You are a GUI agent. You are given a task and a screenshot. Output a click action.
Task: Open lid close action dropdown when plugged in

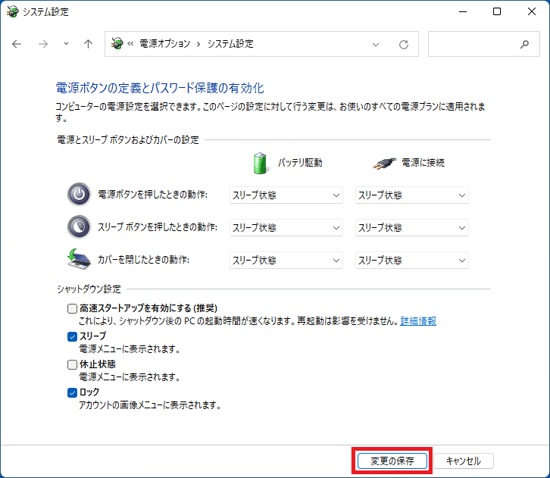tap(412, 260)
